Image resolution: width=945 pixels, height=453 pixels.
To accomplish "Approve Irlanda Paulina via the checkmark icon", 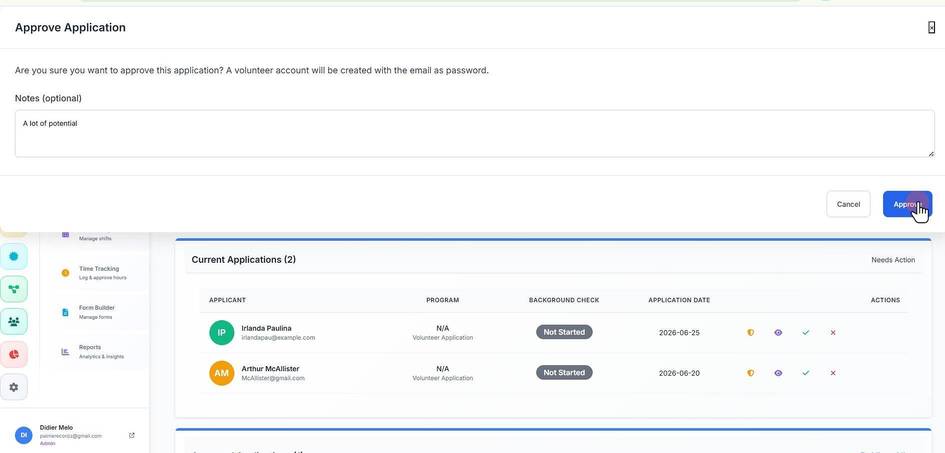I will 806,333.
